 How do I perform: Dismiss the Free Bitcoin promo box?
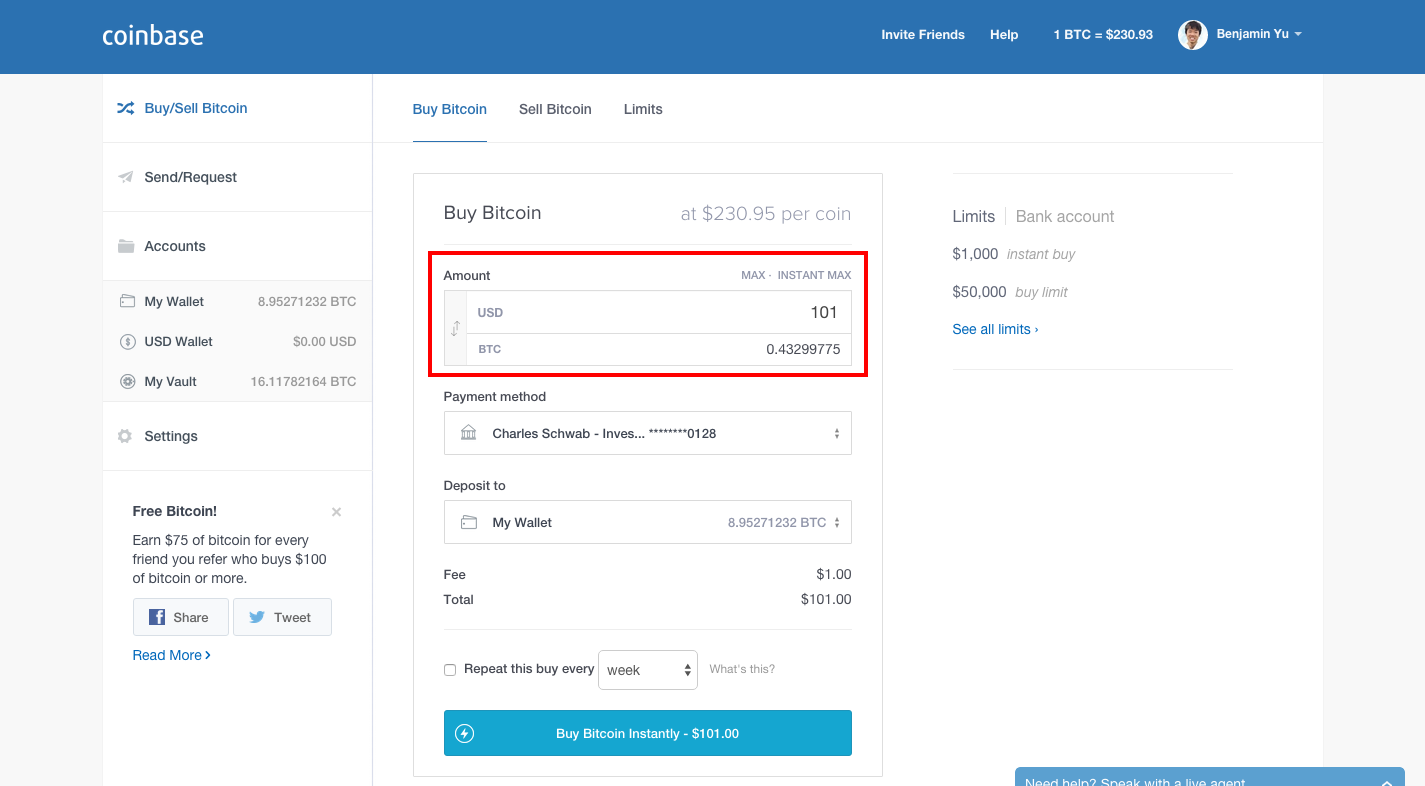point(336,512)
